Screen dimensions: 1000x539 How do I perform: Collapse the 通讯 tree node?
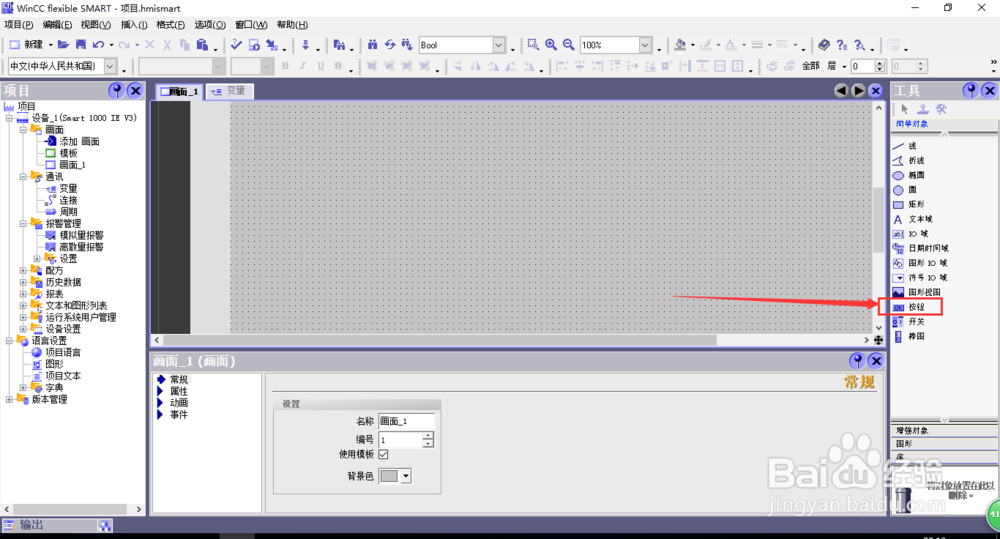tap(23, 177)
